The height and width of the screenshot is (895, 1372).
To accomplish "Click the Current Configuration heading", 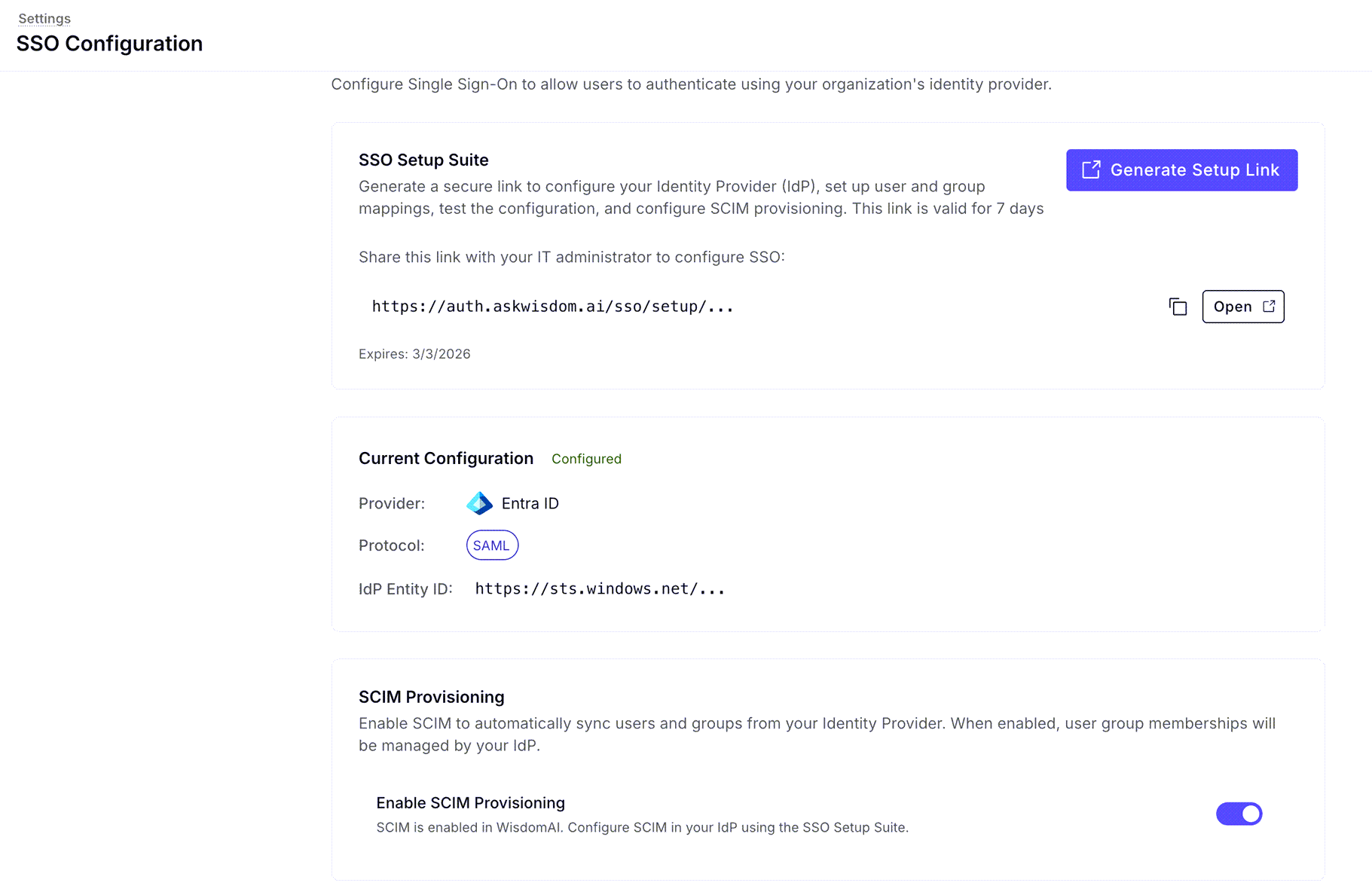I will pyautogui.click(x=446, y=458).
